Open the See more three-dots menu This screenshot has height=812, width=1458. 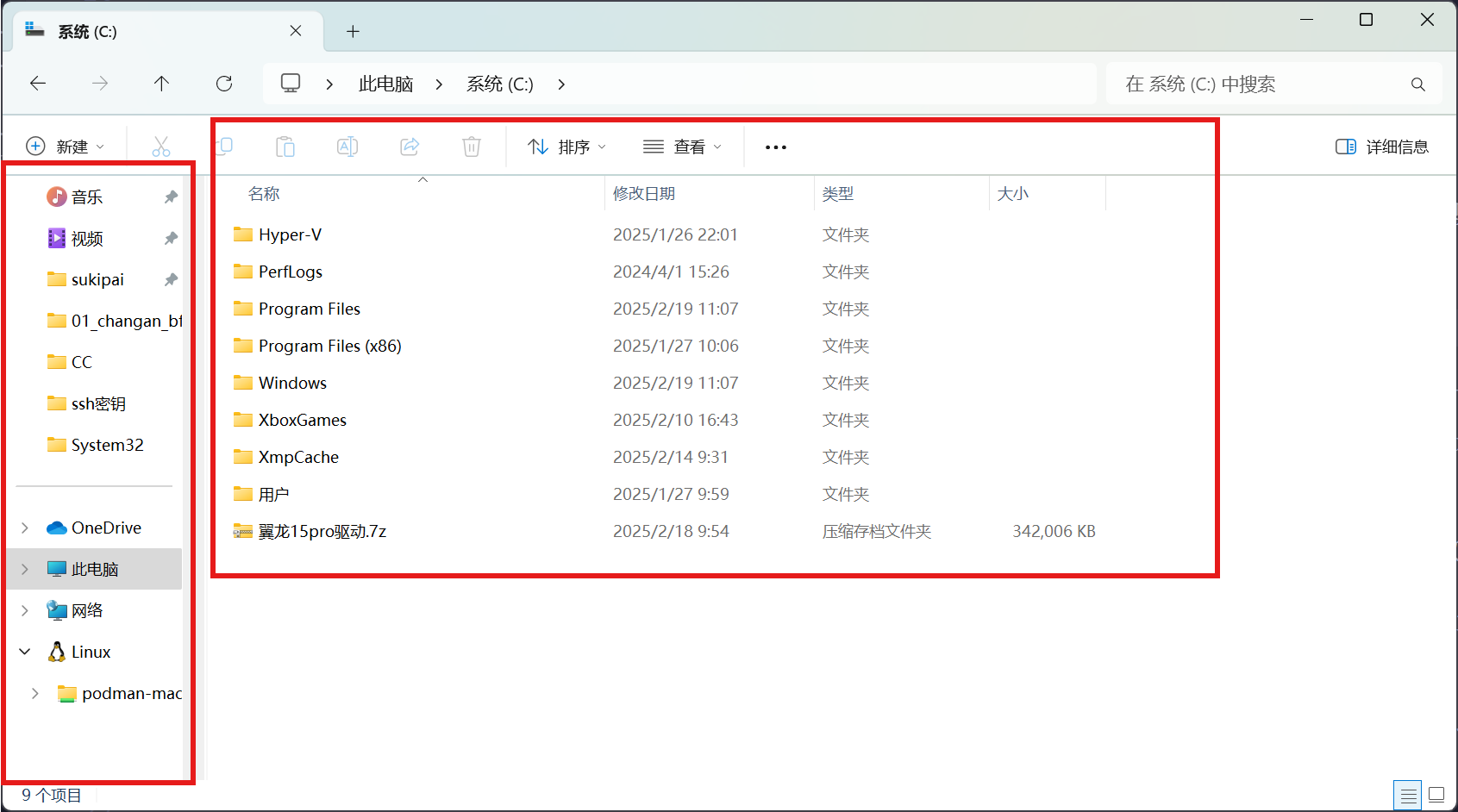[776, 147]
